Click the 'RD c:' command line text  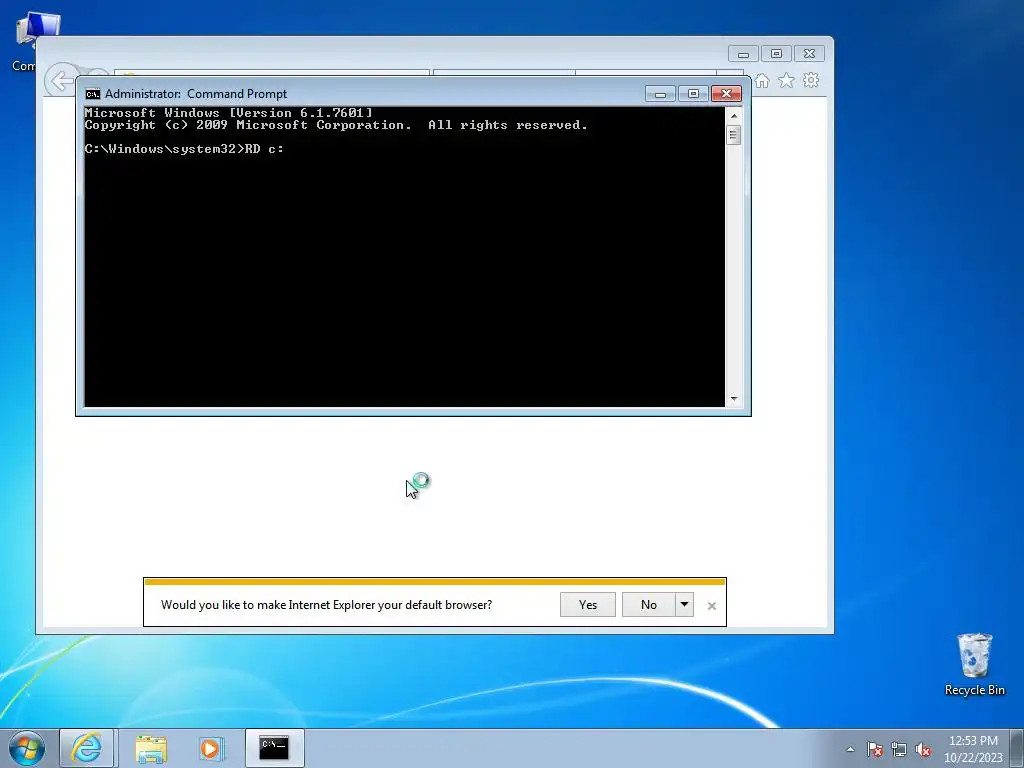[264, 149]
